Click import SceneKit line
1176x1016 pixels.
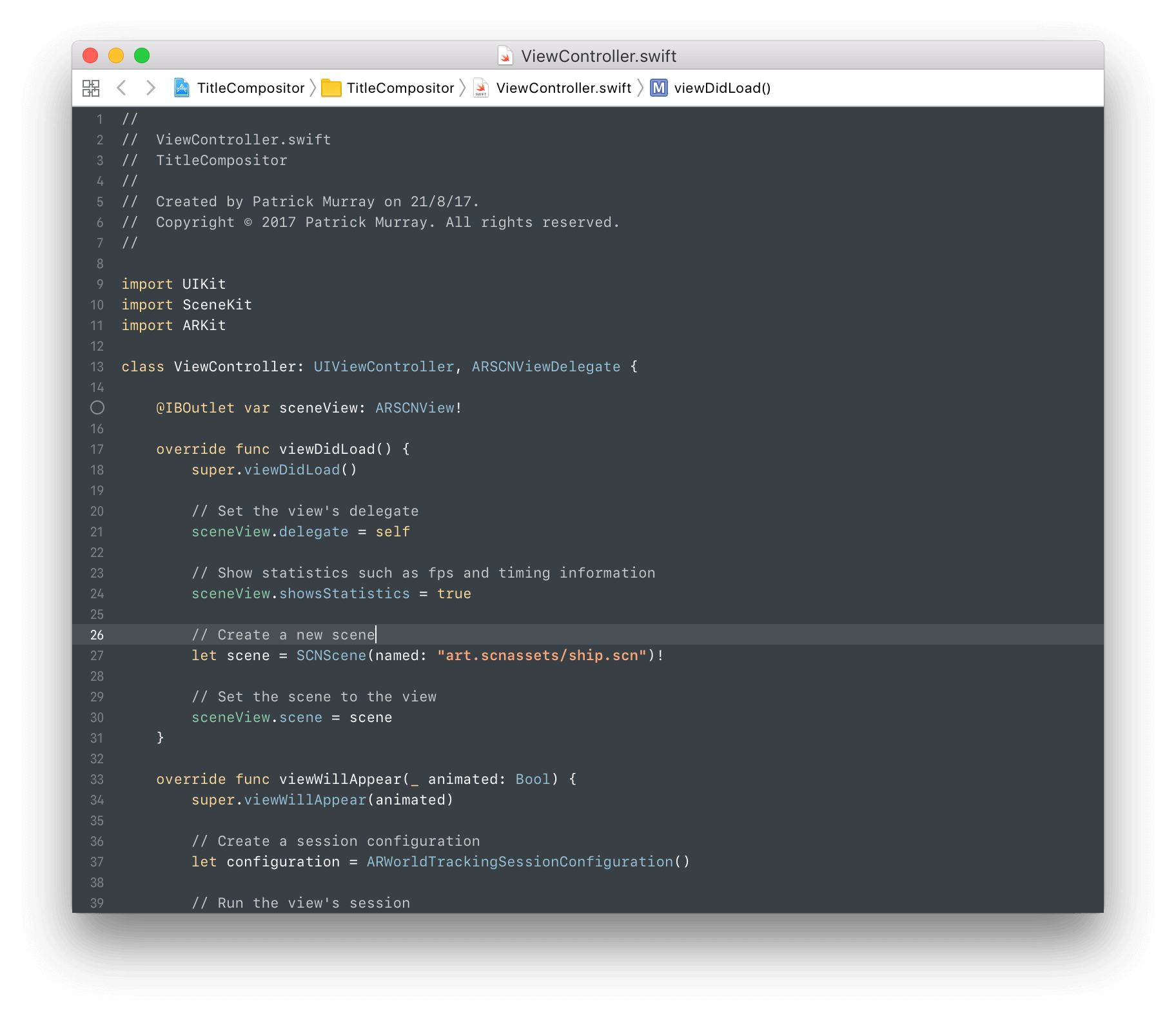tap(187, 305)
